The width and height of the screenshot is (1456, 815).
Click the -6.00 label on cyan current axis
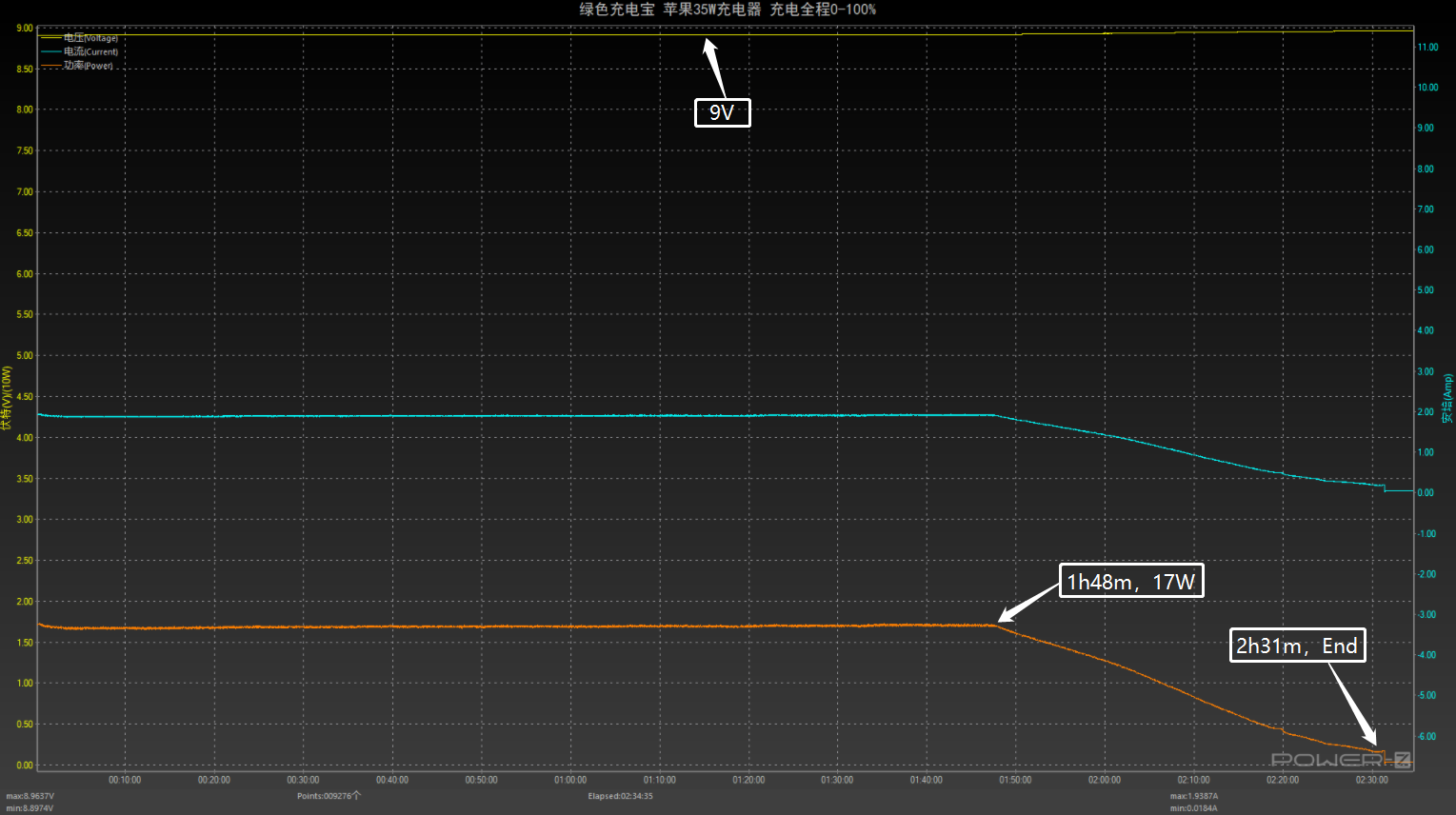[1426, 737]
